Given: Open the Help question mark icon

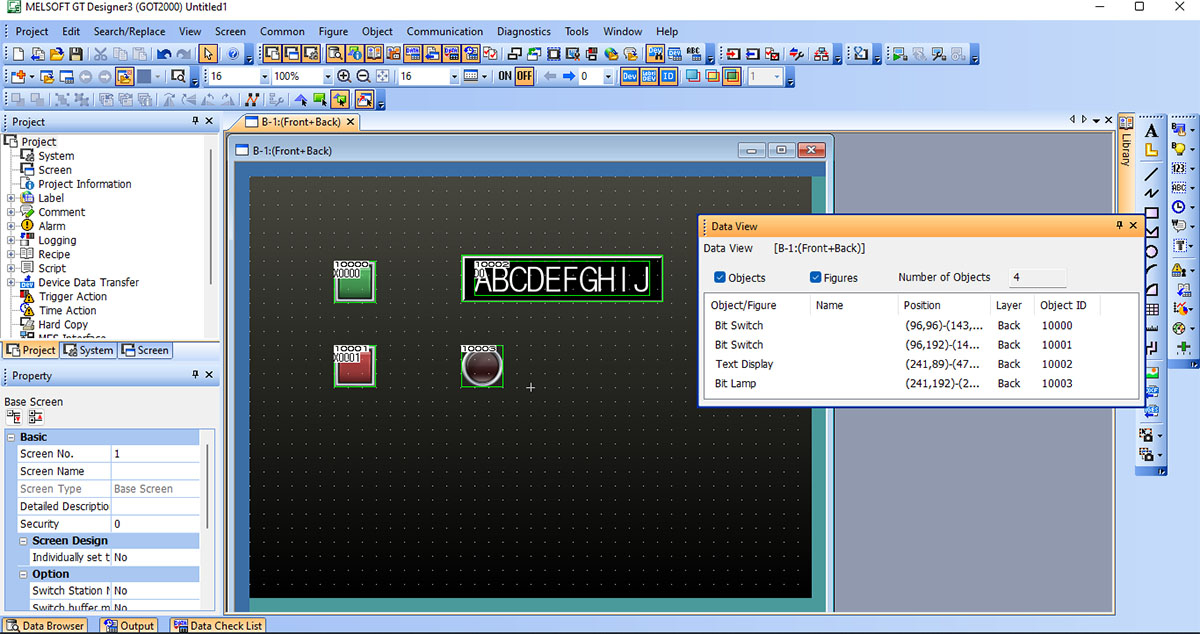Looking at the screenshot, I should coord(232,54).
